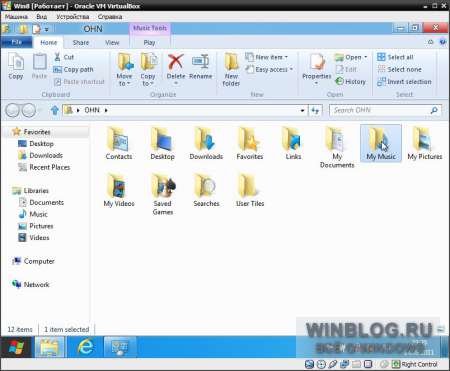Open Music library in navigation pane
Viewport: 450px width, 371px height.
38,214
